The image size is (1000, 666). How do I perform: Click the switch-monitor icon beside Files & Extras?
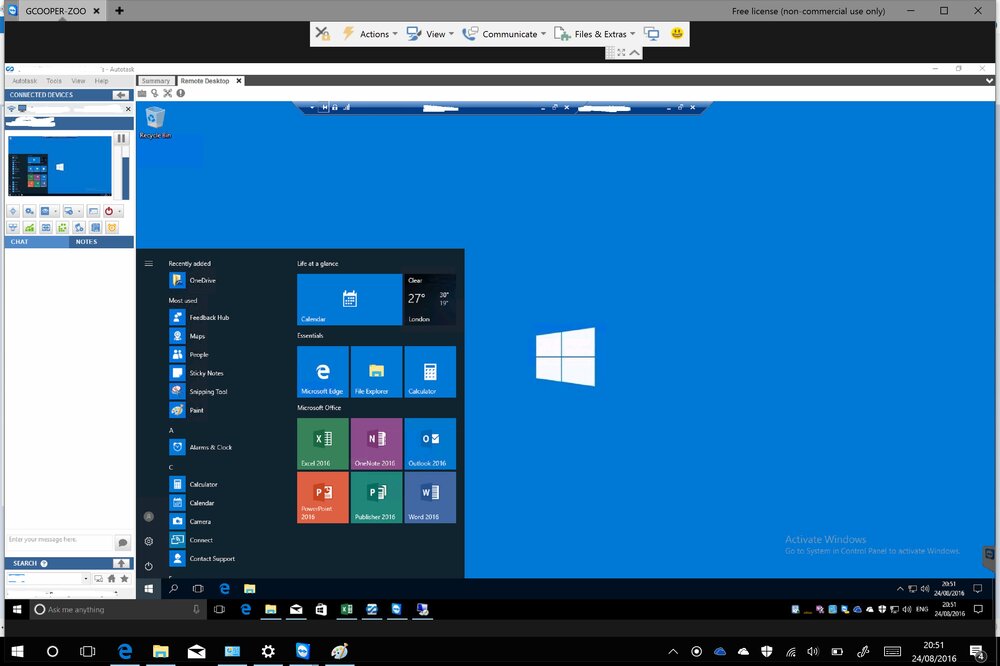point(651,34)
